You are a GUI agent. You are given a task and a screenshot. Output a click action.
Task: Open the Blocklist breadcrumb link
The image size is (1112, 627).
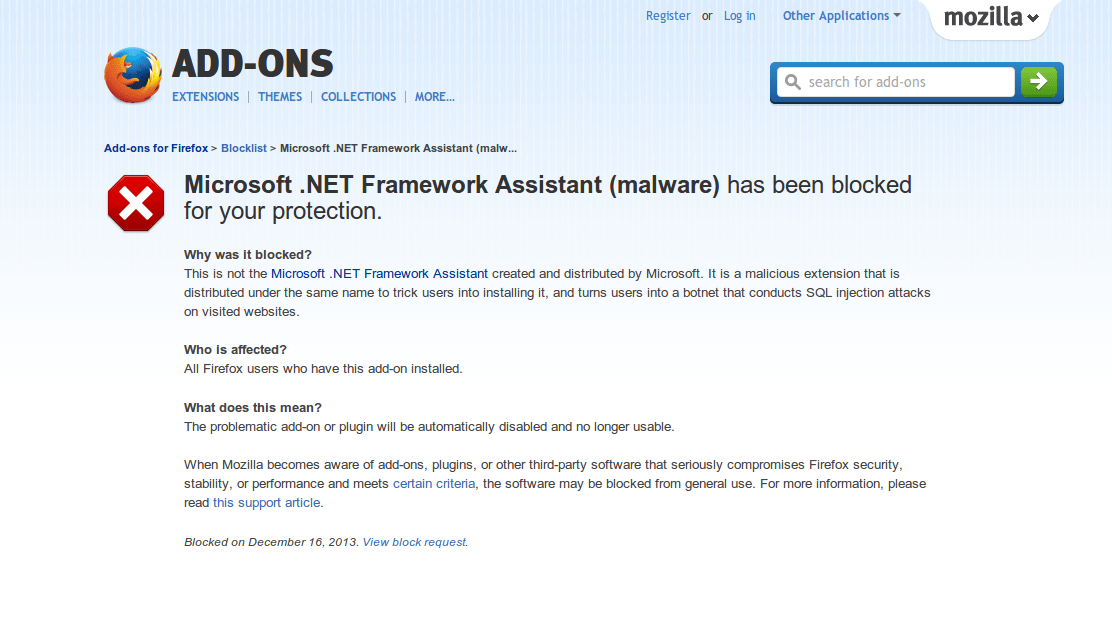[x=244, y=148]
